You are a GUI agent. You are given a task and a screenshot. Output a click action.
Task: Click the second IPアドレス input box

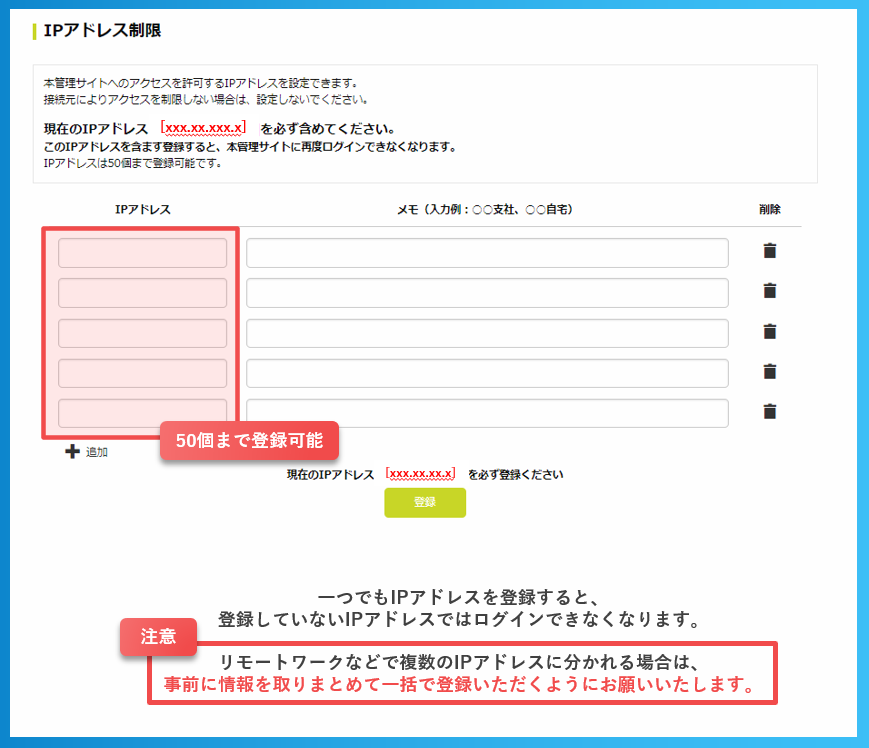pyautogui.click(x=142, y=293)
